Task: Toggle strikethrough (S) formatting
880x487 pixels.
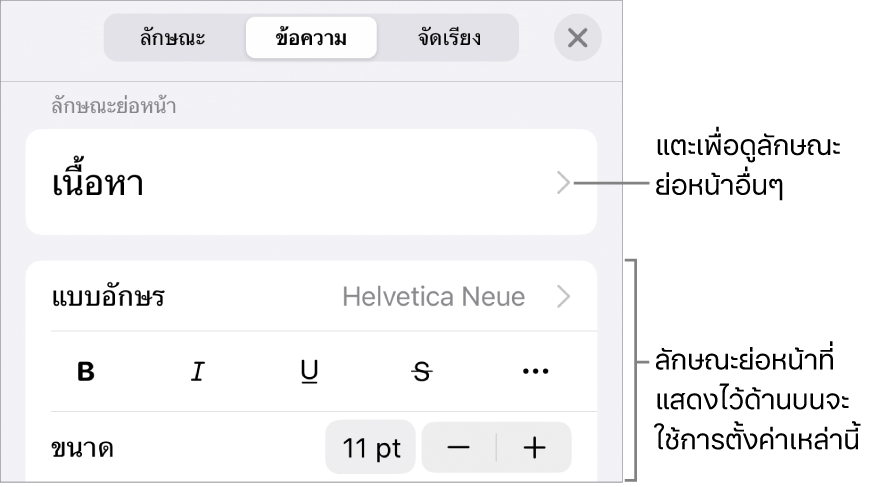Action: pyautogui.click(x=421, y=371)
